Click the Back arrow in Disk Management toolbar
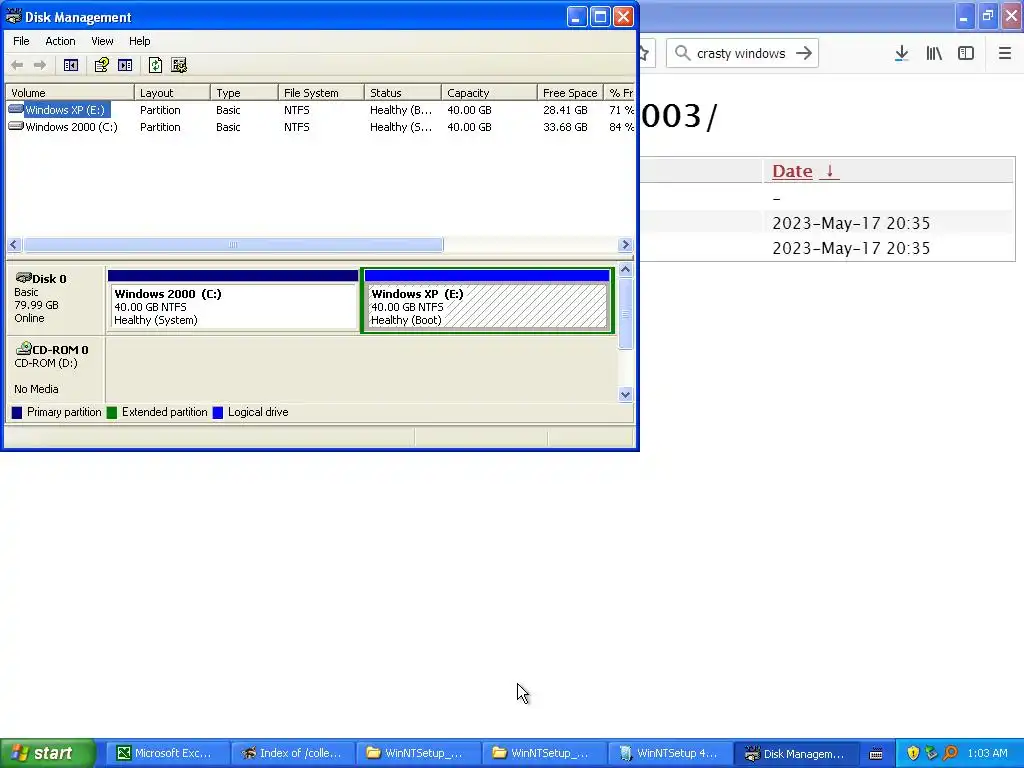Screen dimensions: 1024x768 (x=18, y=65)
